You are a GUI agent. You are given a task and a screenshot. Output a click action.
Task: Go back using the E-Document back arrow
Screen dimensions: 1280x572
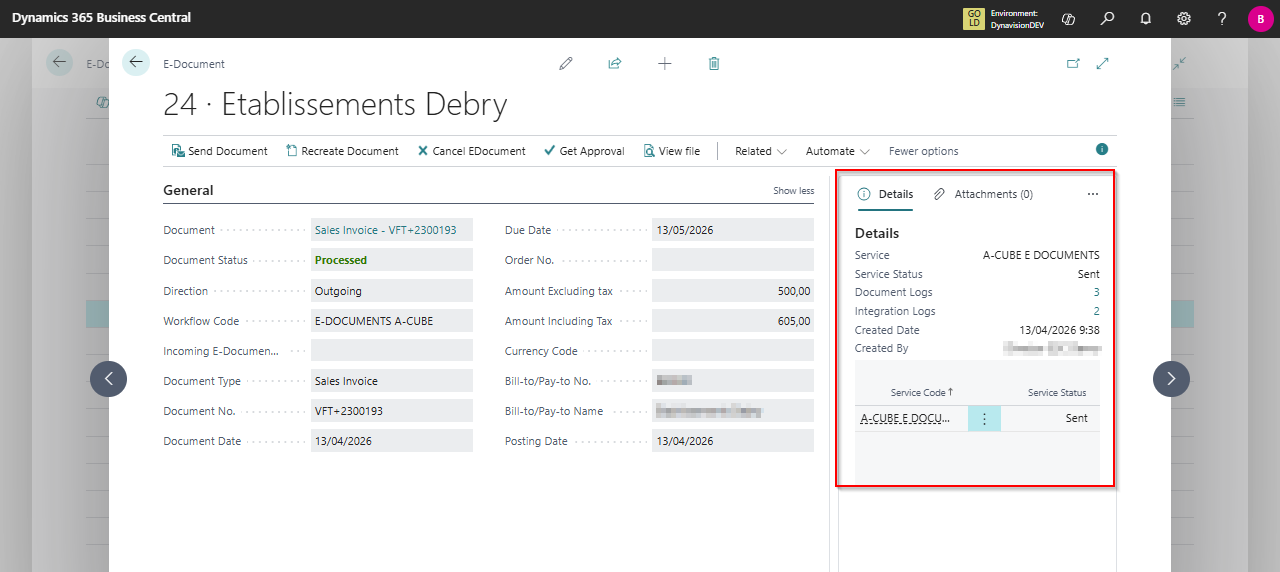(x=136, y=62)
